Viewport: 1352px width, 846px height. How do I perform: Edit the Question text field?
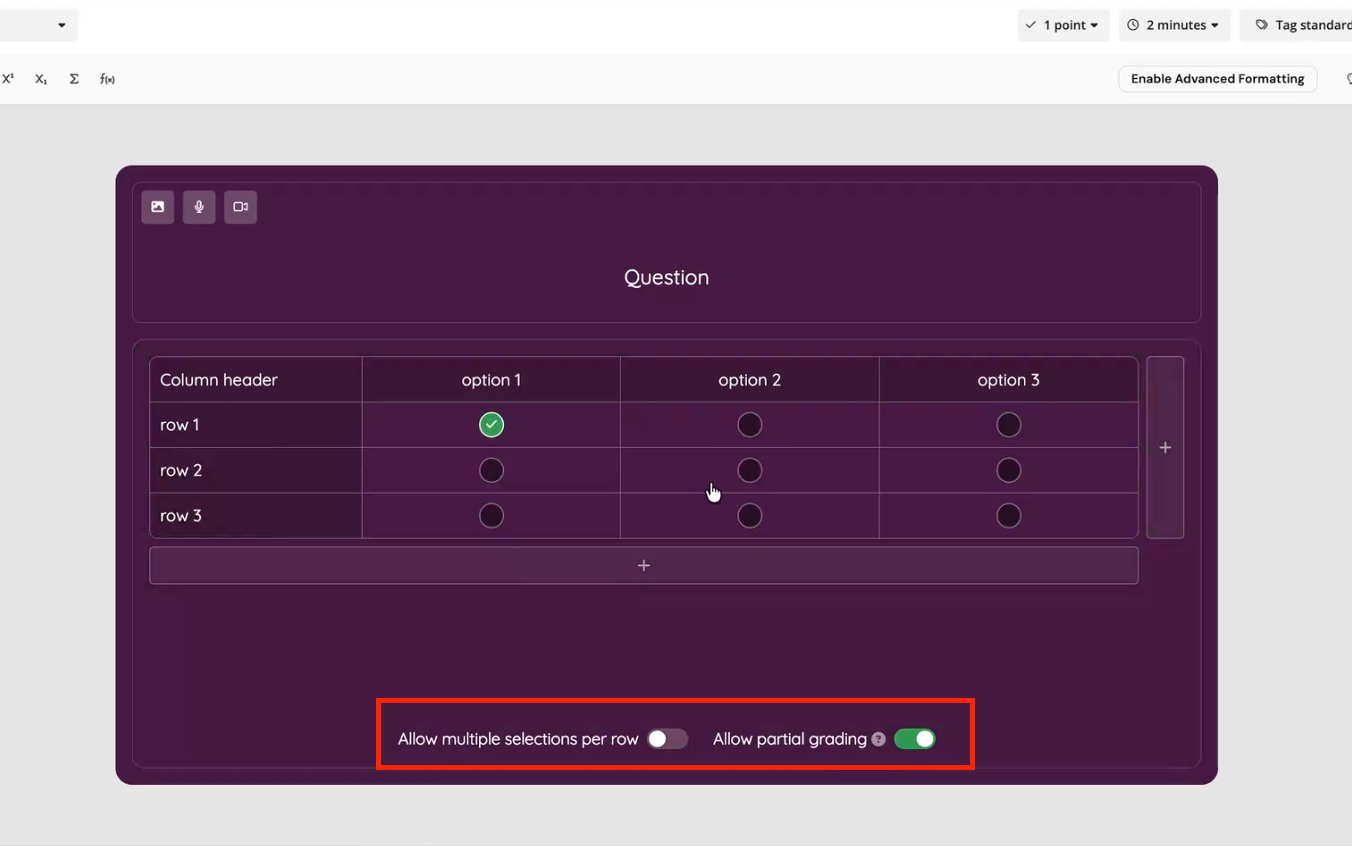pos(667,277)
